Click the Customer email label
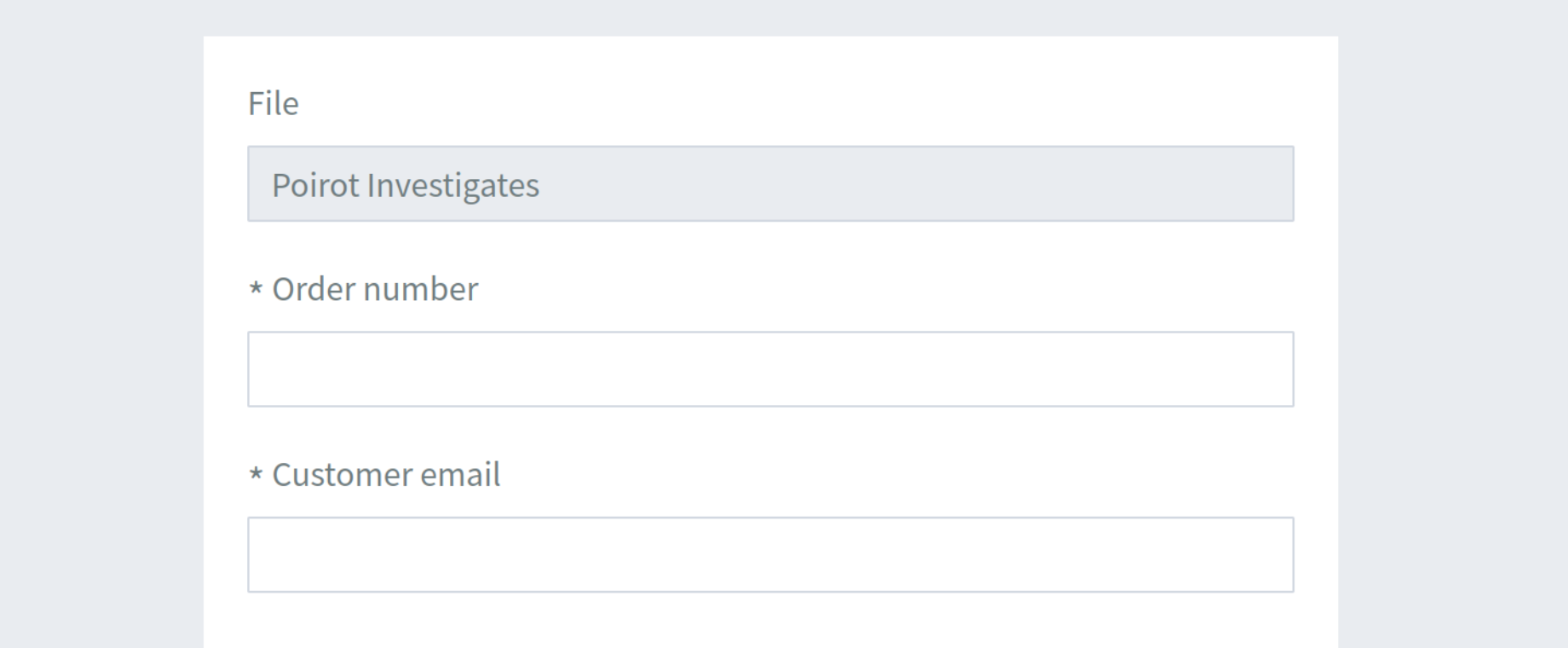1568x648 pixels. 388,476
